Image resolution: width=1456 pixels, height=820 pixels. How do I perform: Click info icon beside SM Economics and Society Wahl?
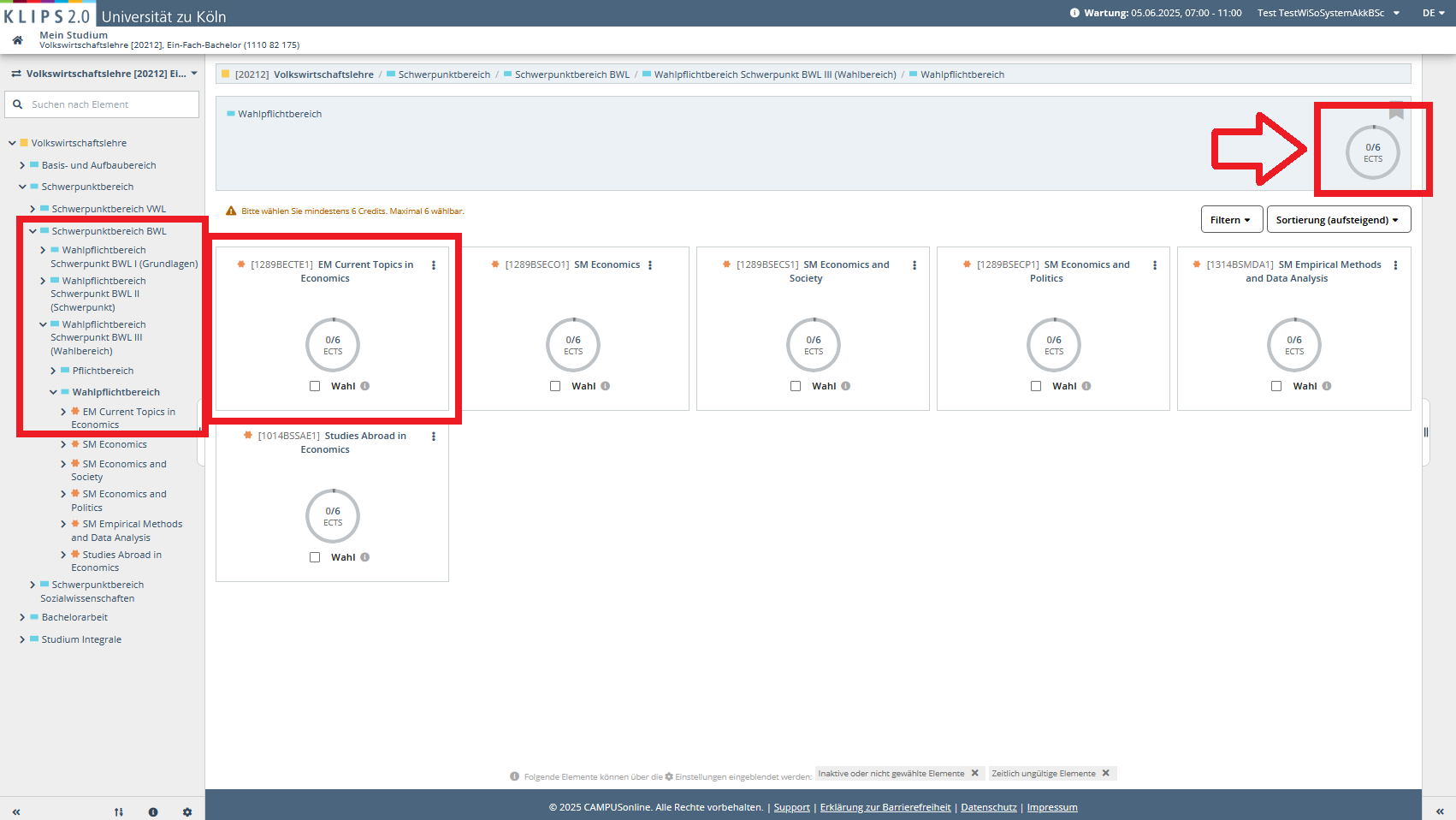(x=846, y=386)
